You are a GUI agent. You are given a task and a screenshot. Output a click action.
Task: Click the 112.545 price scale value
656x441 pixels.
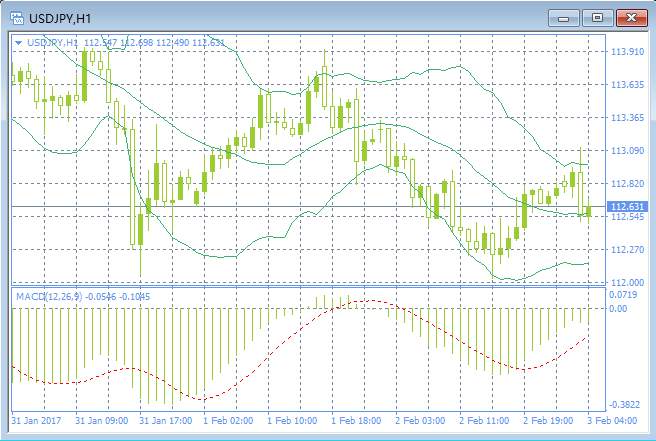[x=627, y=217]
